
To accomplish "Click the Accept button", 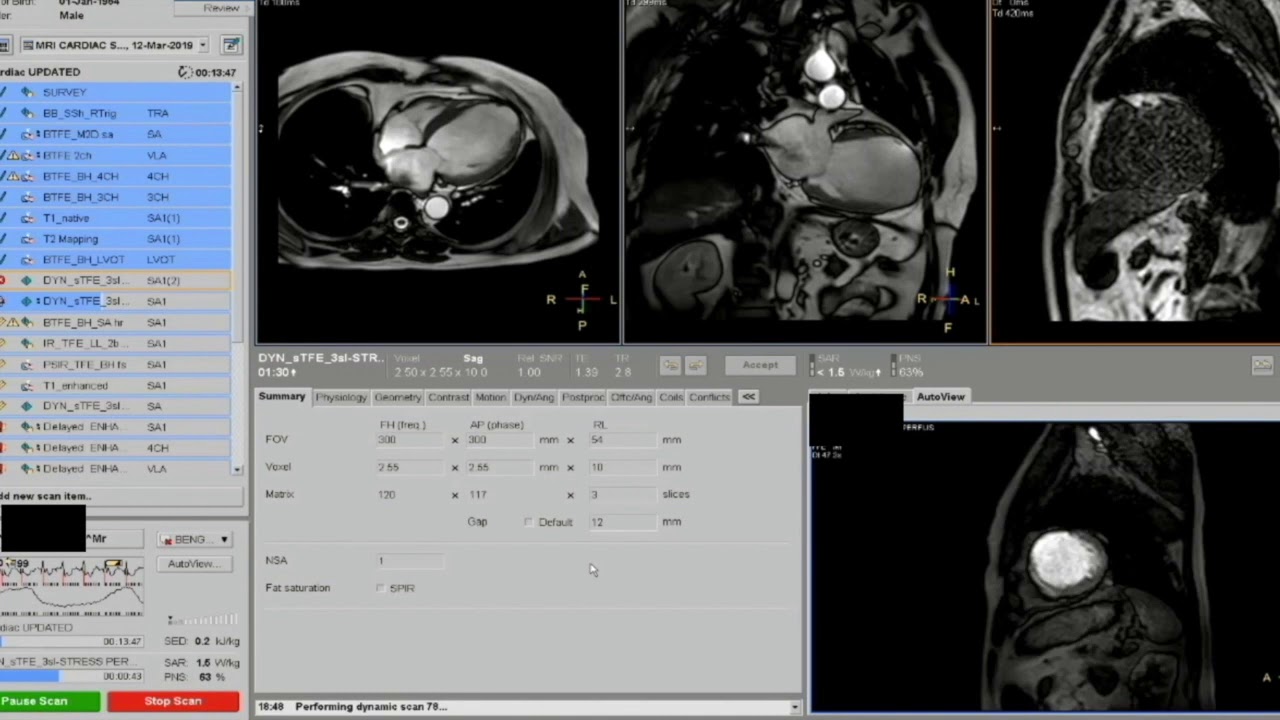I will (x=760, y=365).
